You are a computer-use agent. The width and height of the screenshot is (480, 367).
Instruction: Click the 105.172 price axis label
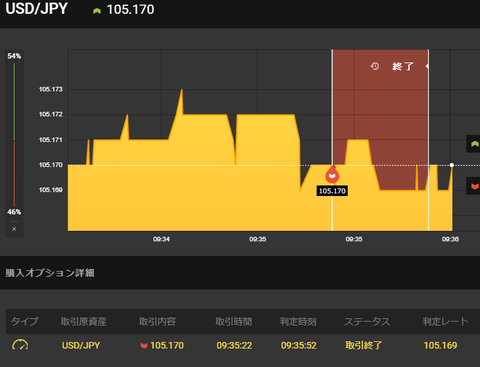point(51,114)
